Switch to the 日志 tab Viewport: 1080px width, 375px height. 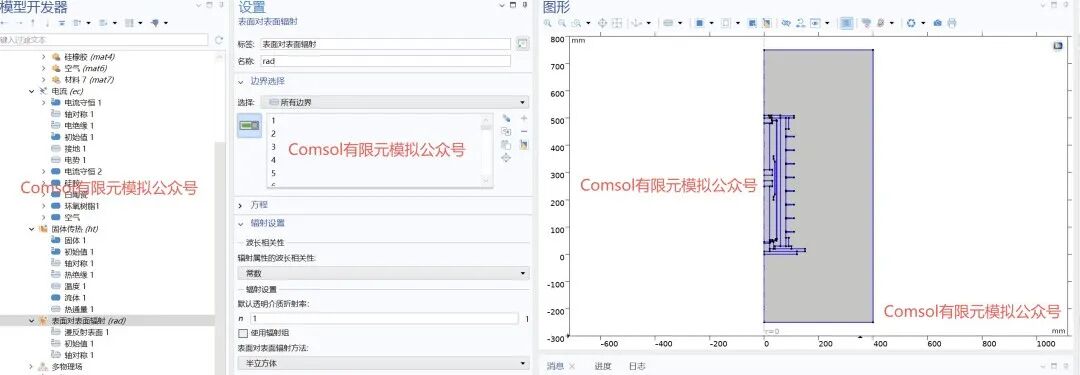pos(637,366)
